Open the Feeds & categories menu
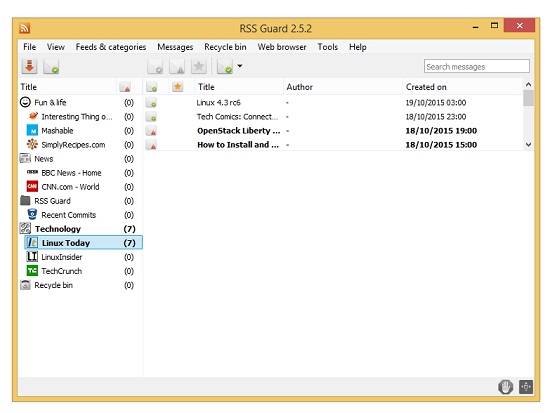This screenshot has height=413, width=550. (111, 47)
